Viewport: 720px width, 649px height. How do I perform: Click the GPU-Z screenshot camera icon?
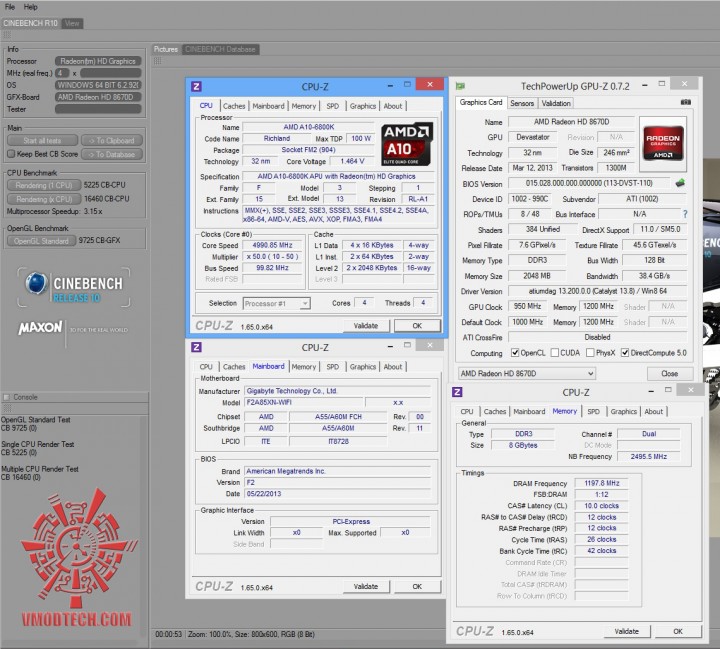coord(686,102)
